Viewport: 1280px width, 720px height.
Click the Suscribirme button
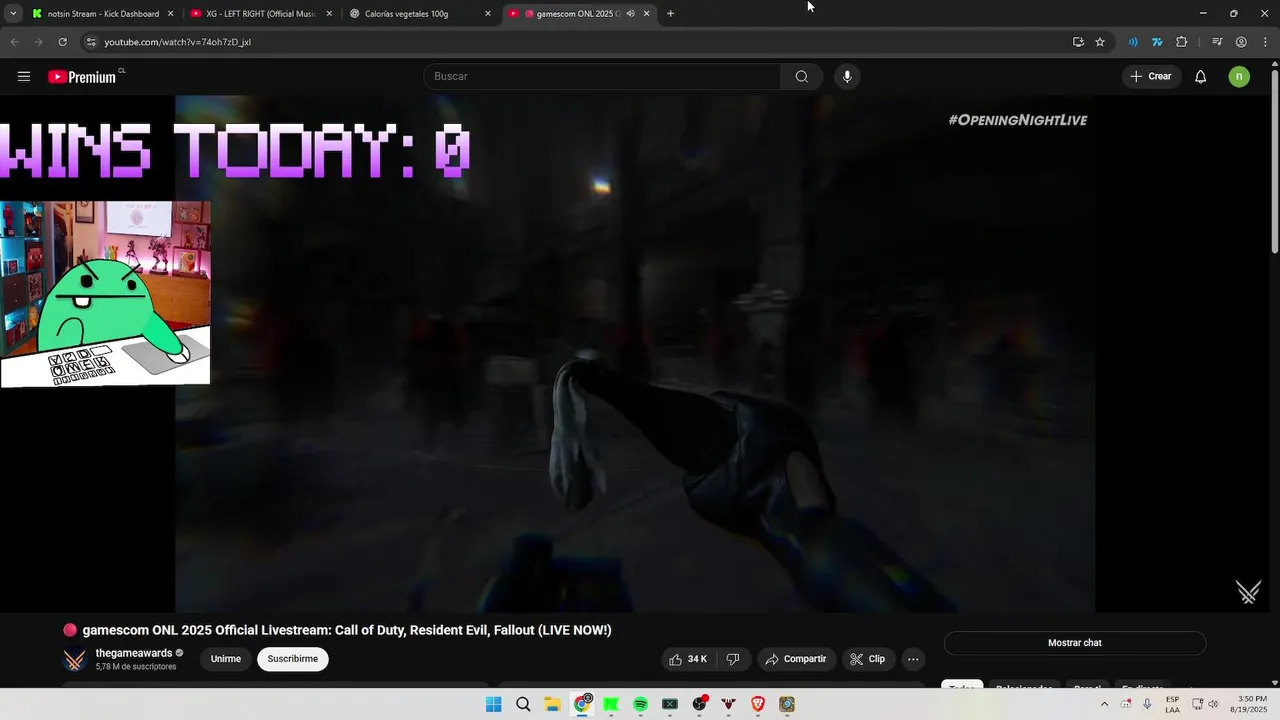293,659
